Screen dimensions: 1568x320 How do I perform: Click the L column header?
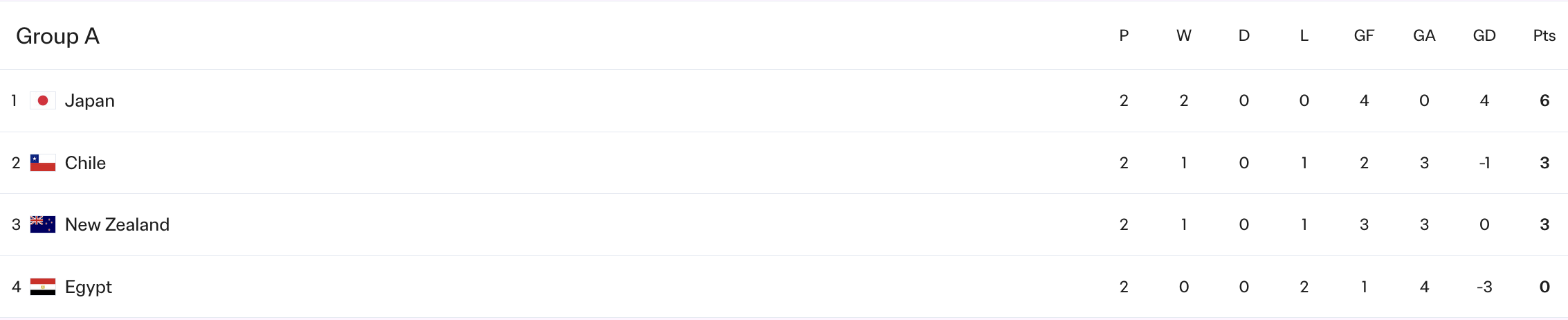1304,36
